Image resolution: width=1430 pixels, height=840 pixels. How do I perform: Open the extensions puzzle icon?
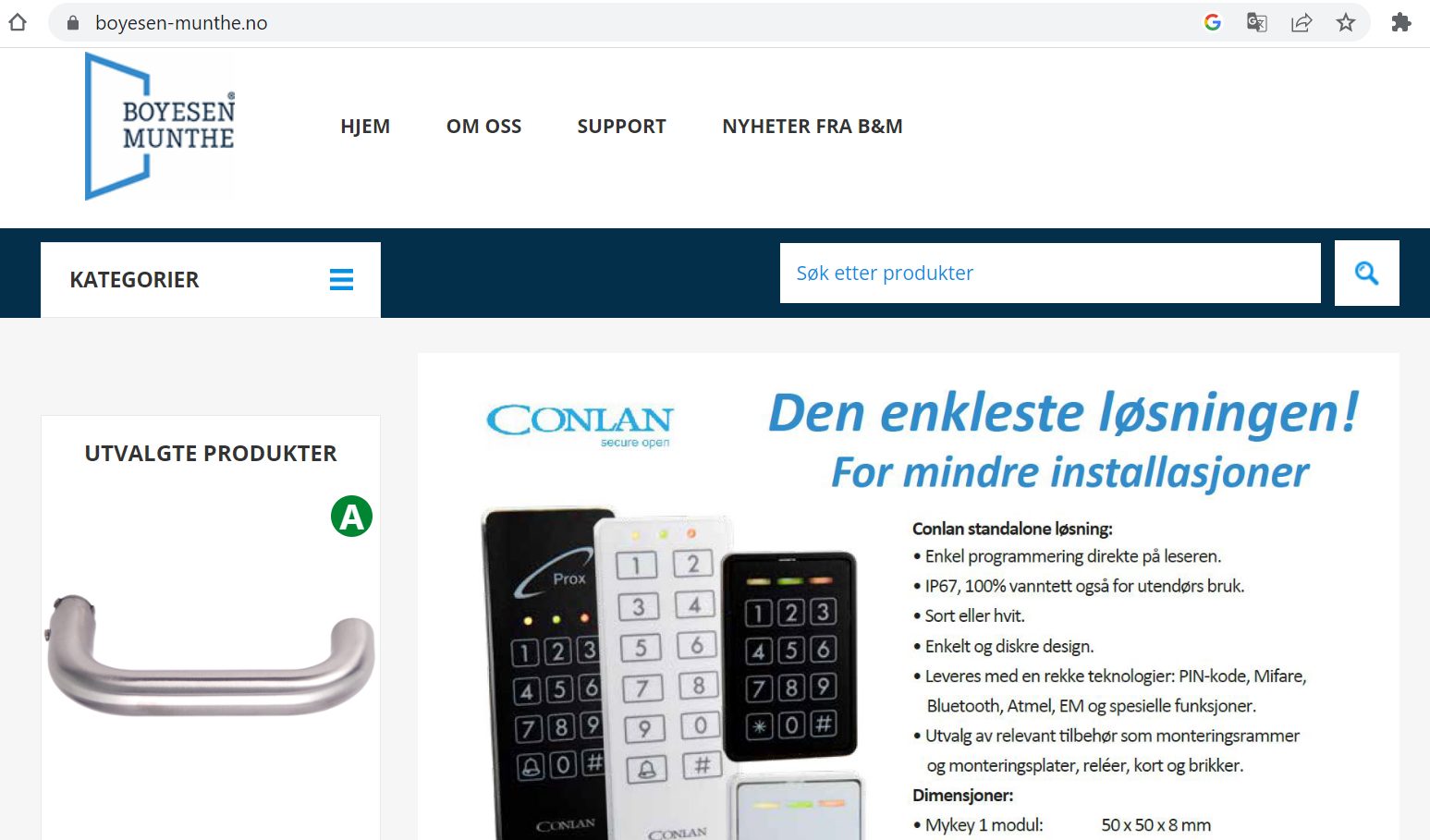tap(1401, 22)
